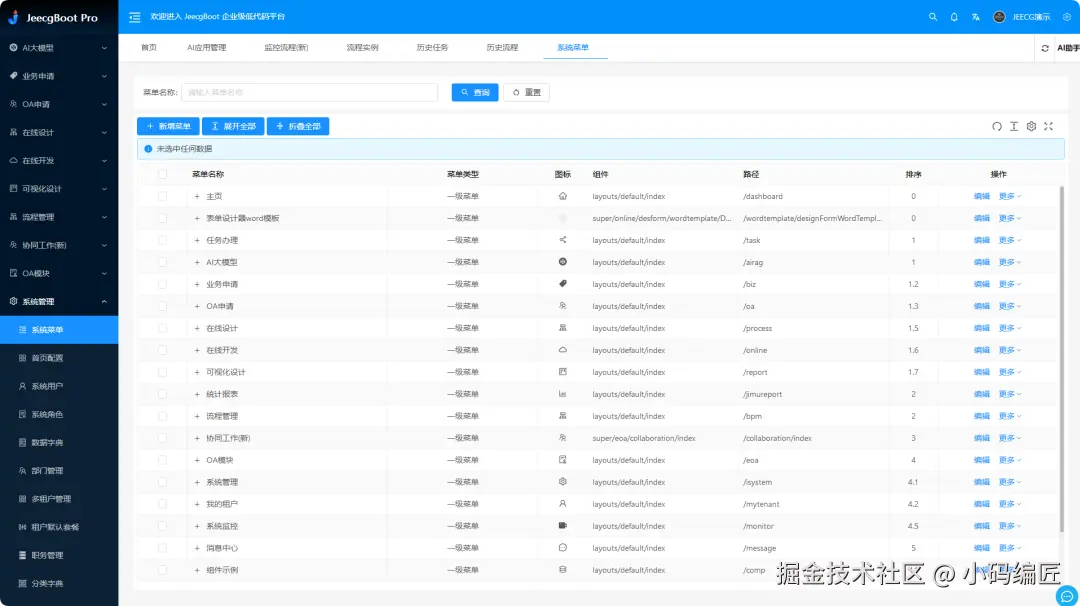Check the 统计报表 row checkbox
The height and width of the screenshot is (606, 1080).
click(x=163, y=394)
